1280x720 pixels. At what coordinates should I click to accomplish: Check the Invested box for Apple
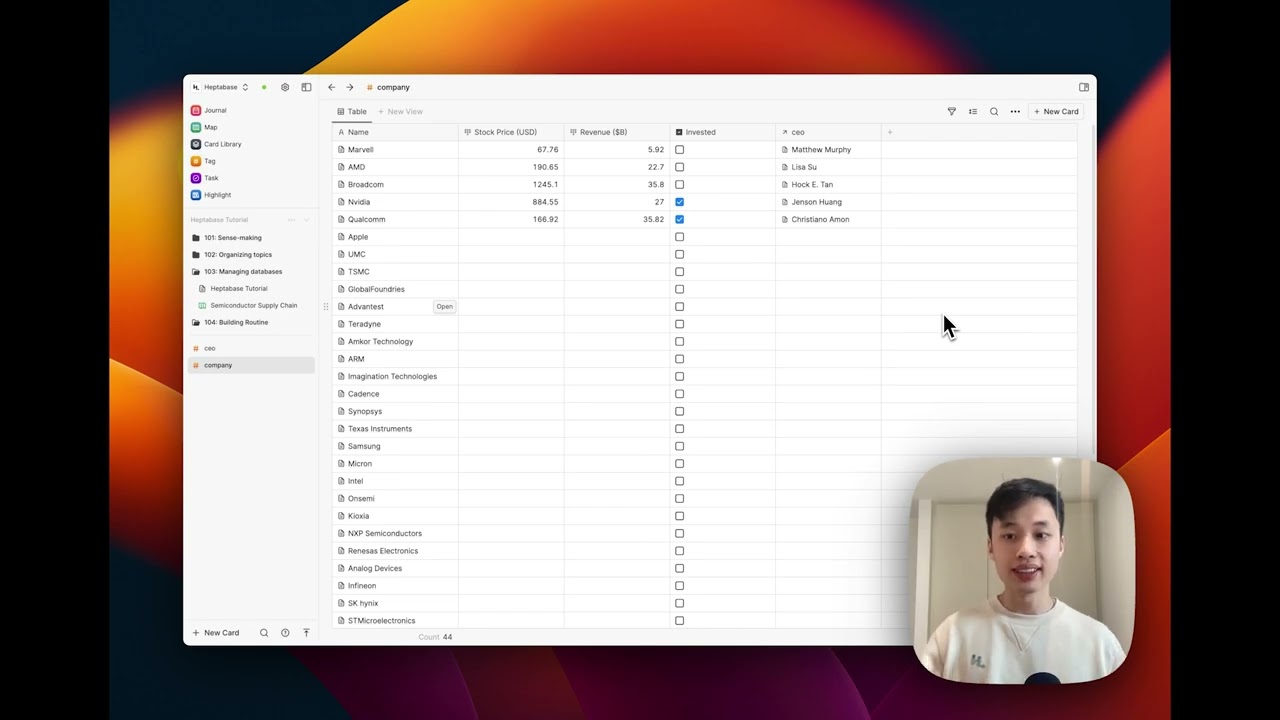click(x=680, y=237)
